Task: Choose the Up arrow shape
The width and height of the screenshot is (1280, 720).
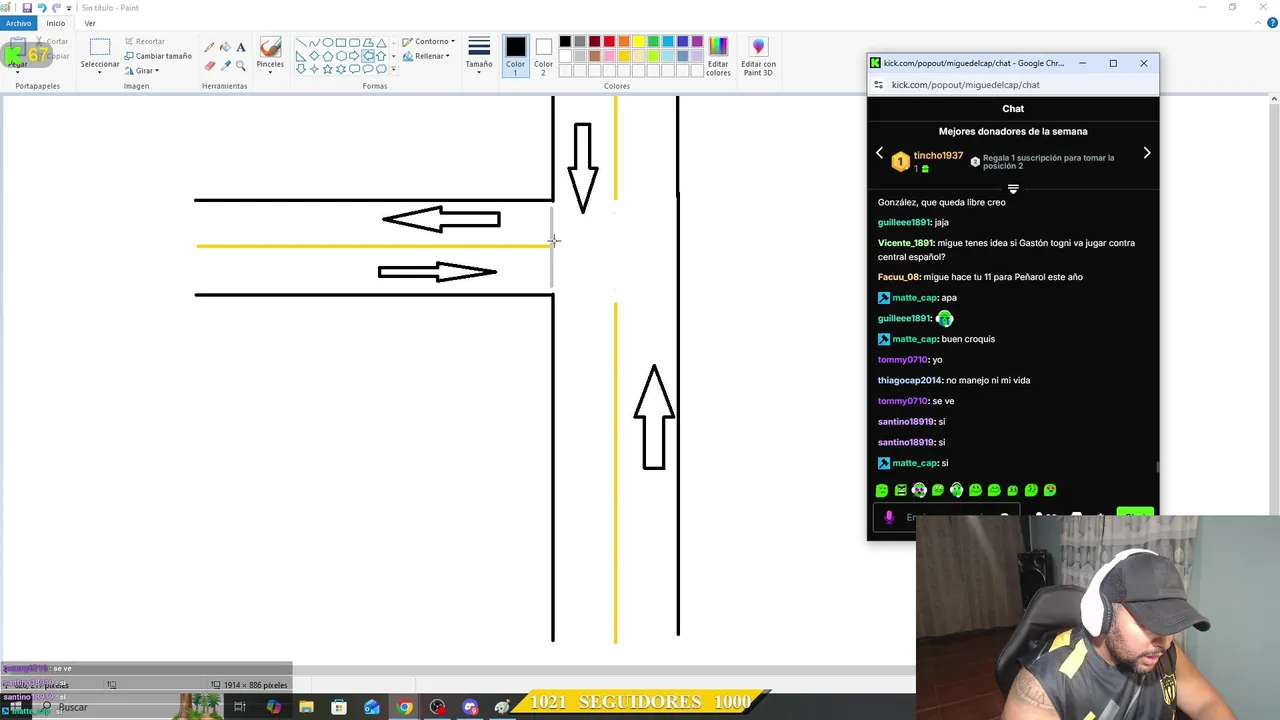Action: point(381,56)
